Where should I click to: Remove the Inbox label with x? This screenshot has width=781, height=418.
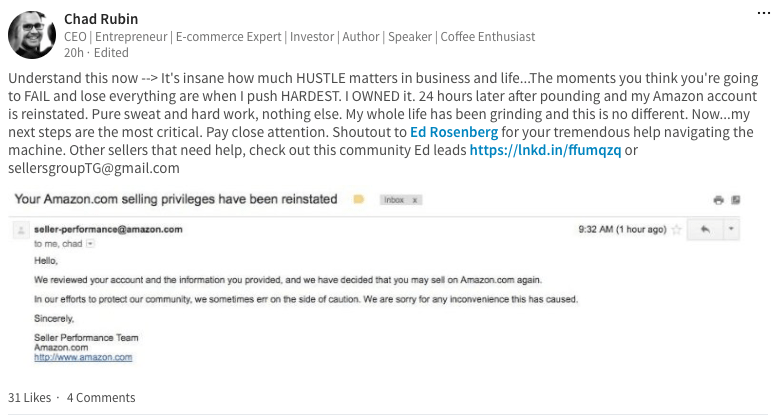[x=414, y=200]
